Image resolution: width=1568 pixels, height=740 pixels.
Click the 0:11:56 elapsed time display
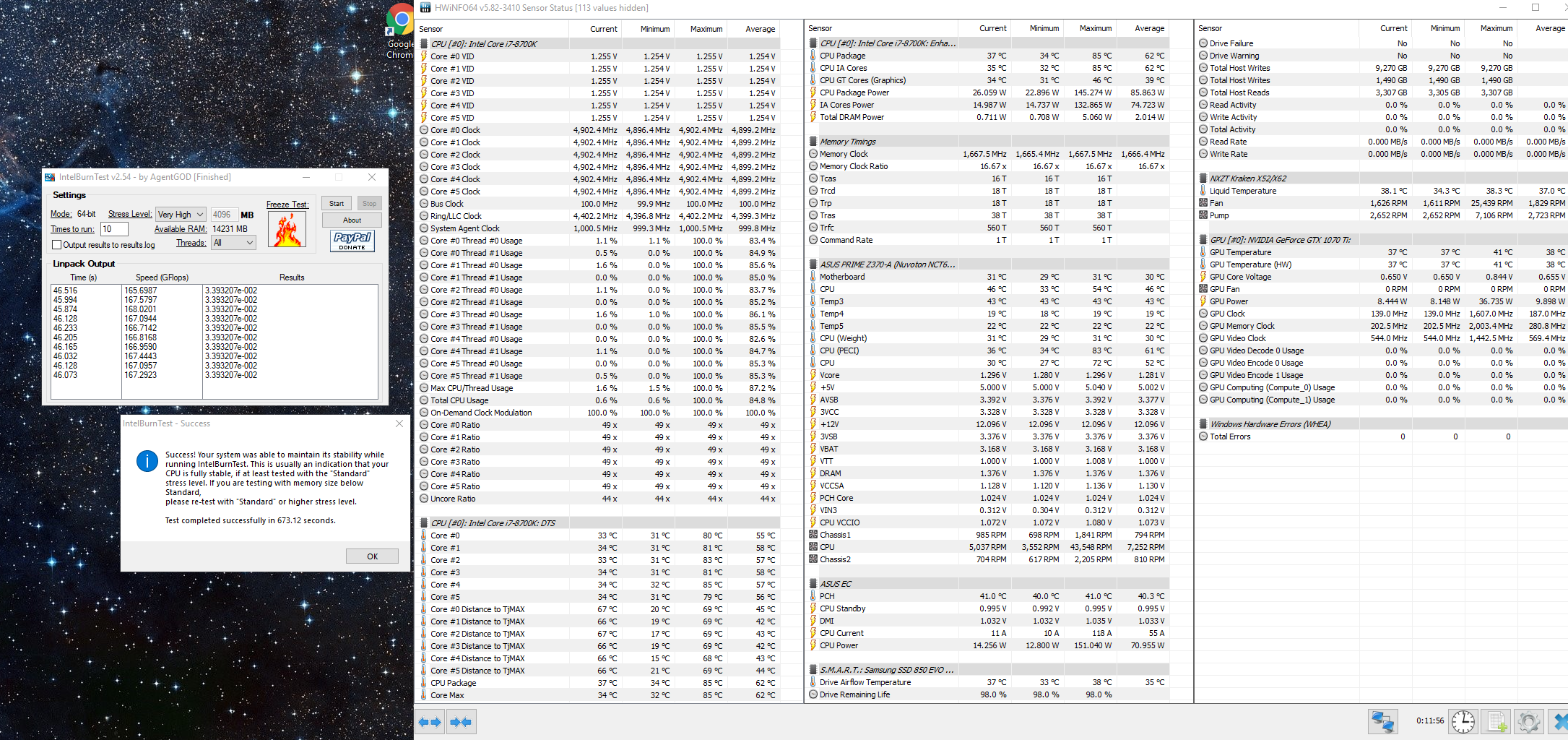[x=1430, y=721]
